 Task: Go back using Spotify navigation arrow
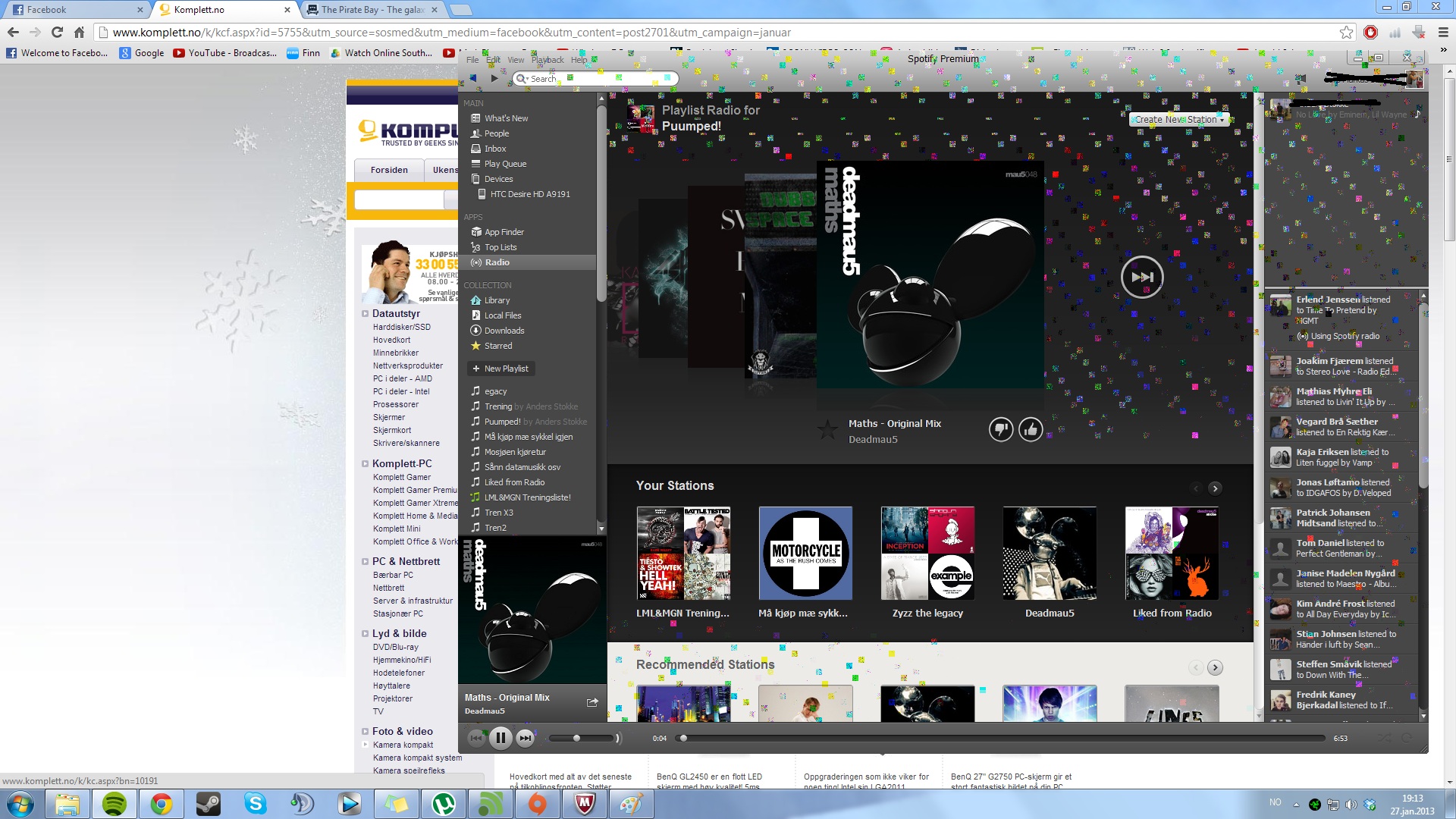[474, 78]
